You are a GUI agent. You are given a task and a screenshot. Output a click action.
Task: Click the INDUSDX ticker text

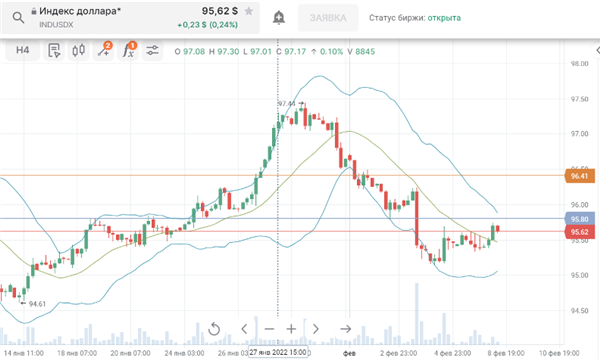click(56, 25)
